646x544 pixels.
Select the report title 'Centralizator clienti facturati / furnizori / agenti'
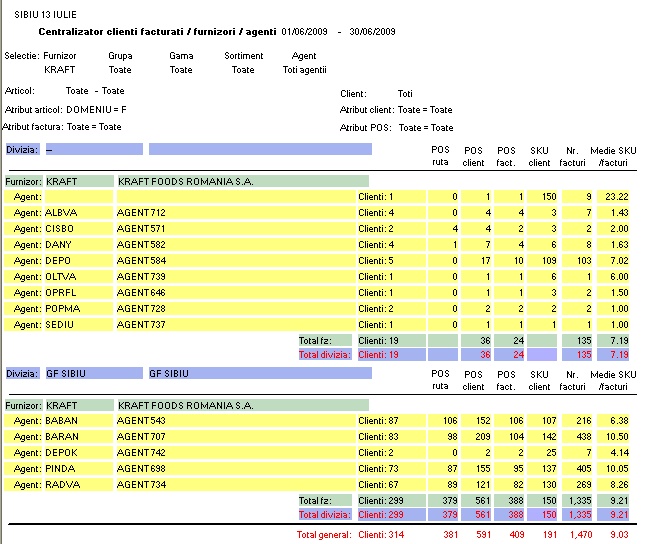pyautogui.click(x=157, y=32)
